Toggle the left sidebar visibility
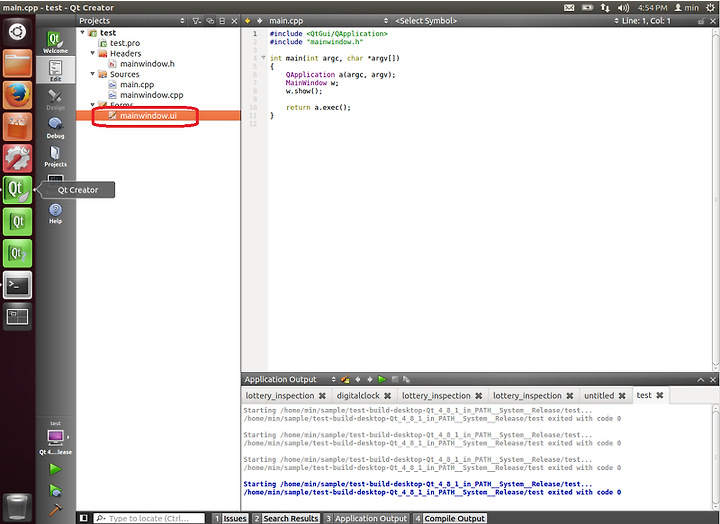 click(84, 518)
